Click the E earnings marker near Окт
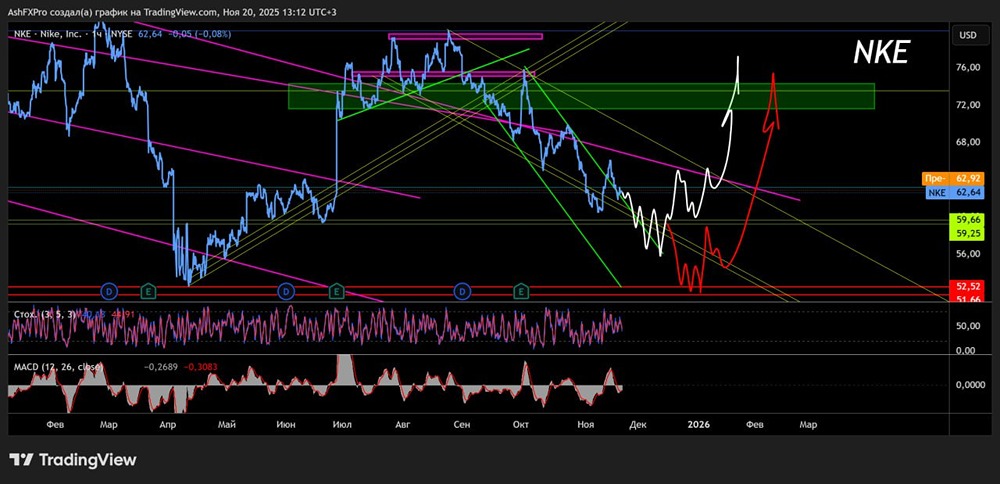 (x=522, y=291)
